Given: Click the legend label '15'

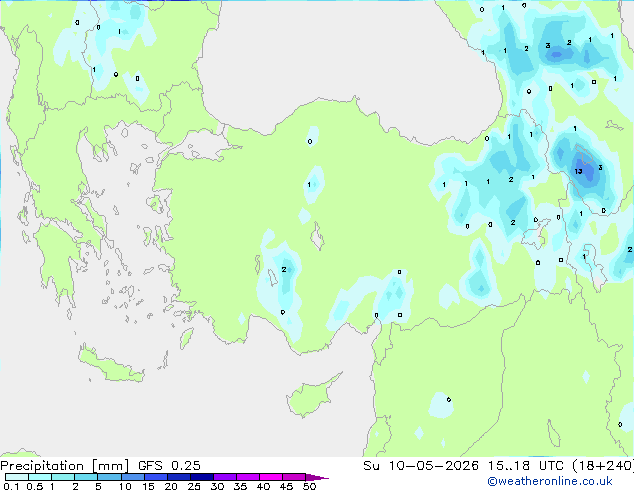Looking at the screenshot, I should click(x=148, y=486).
